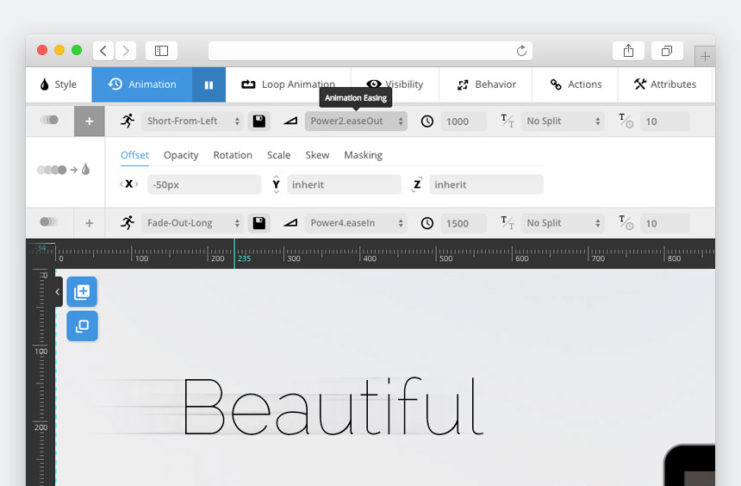Viewport: 741px width, 486px height.
Task: Open the Behavior tab
Action: pyautogui.click(x=486, y=85)
